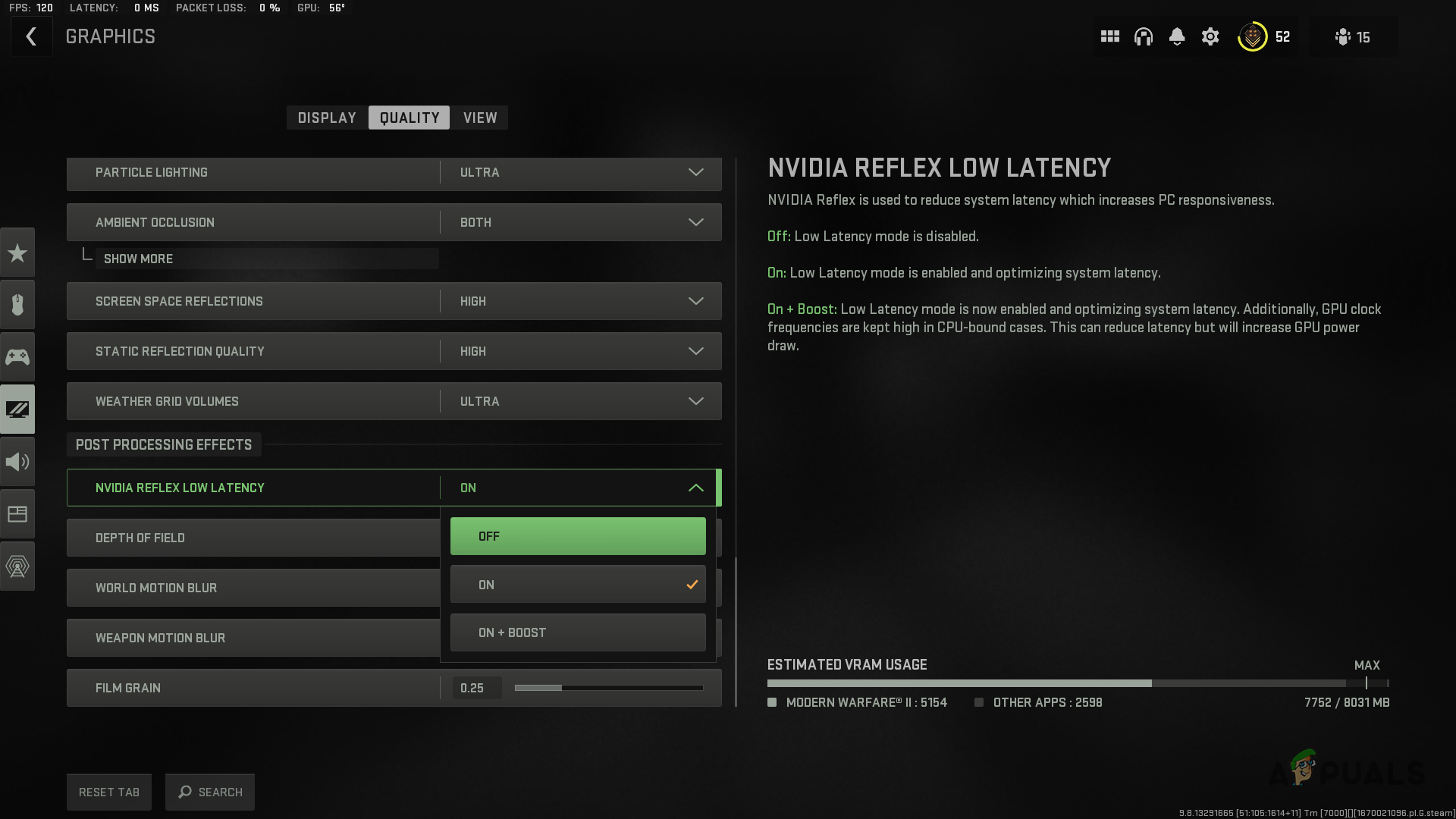
Task: Enable On + Boost option
Action: (x=577, y=632)
